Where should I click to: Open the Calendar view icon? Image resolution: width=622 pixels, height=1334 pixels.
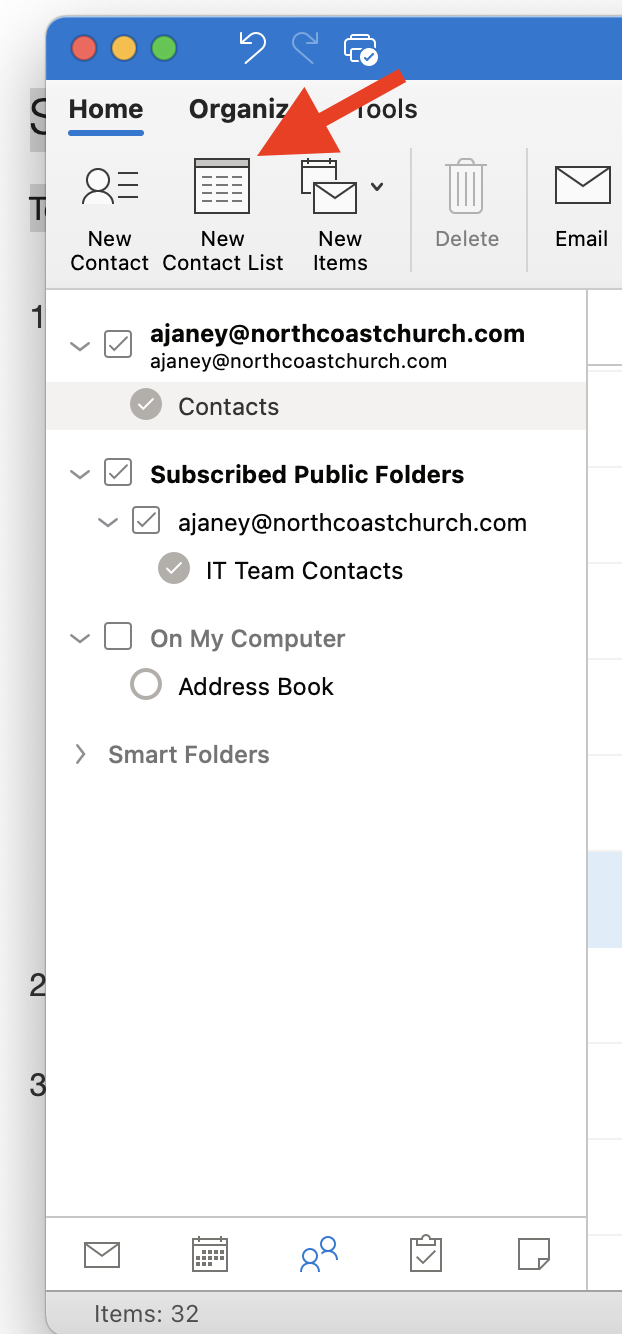pyautogui.click(x=210, y=1254)
